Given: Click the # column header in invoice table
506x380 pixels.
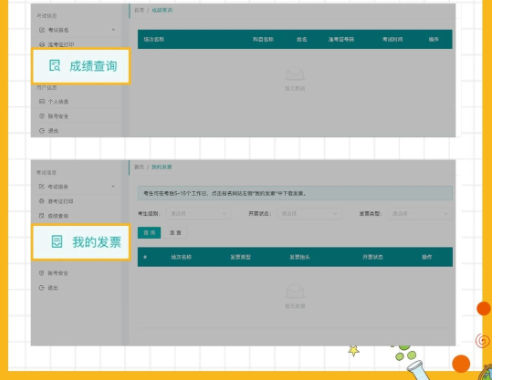Looking at the screenshot, I should click(x=145, y=257).
